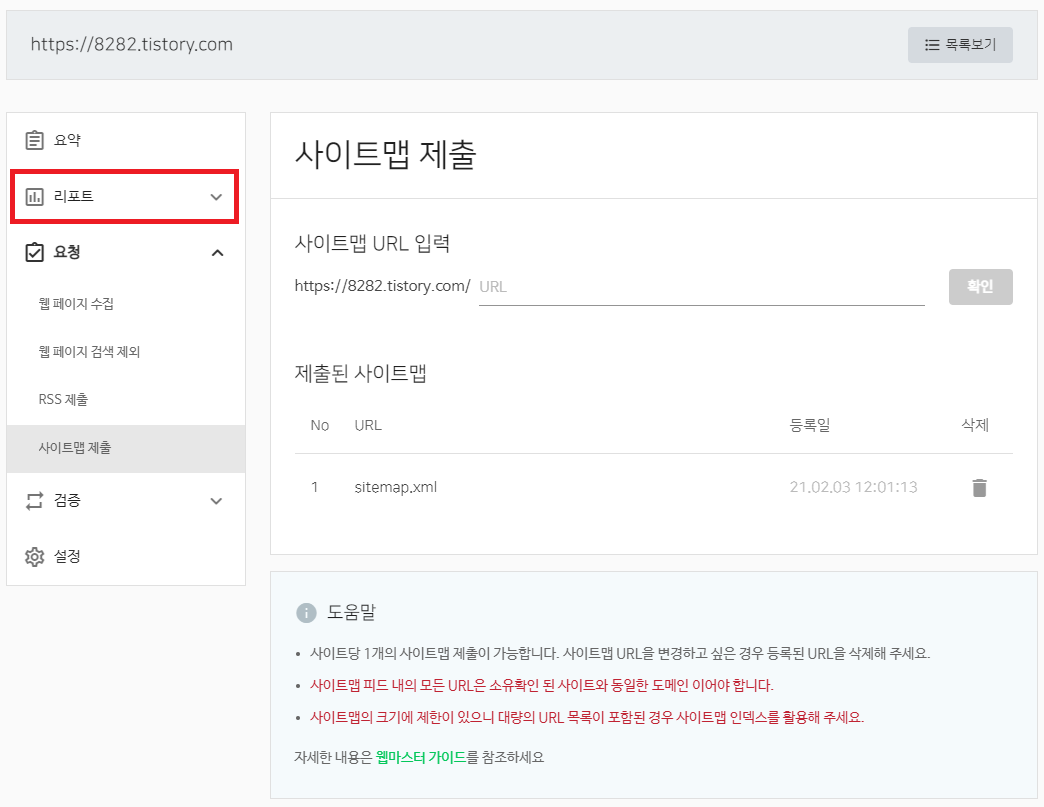Click the 검증 loop arrows icon
The image size is (1044, 807).
tap(35, 501)
